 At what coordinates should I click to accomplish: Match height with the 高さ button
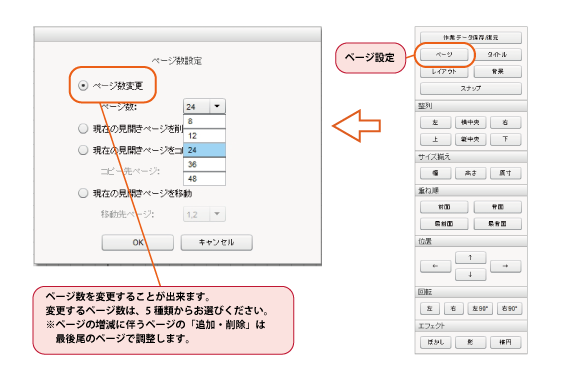[470, 173]
